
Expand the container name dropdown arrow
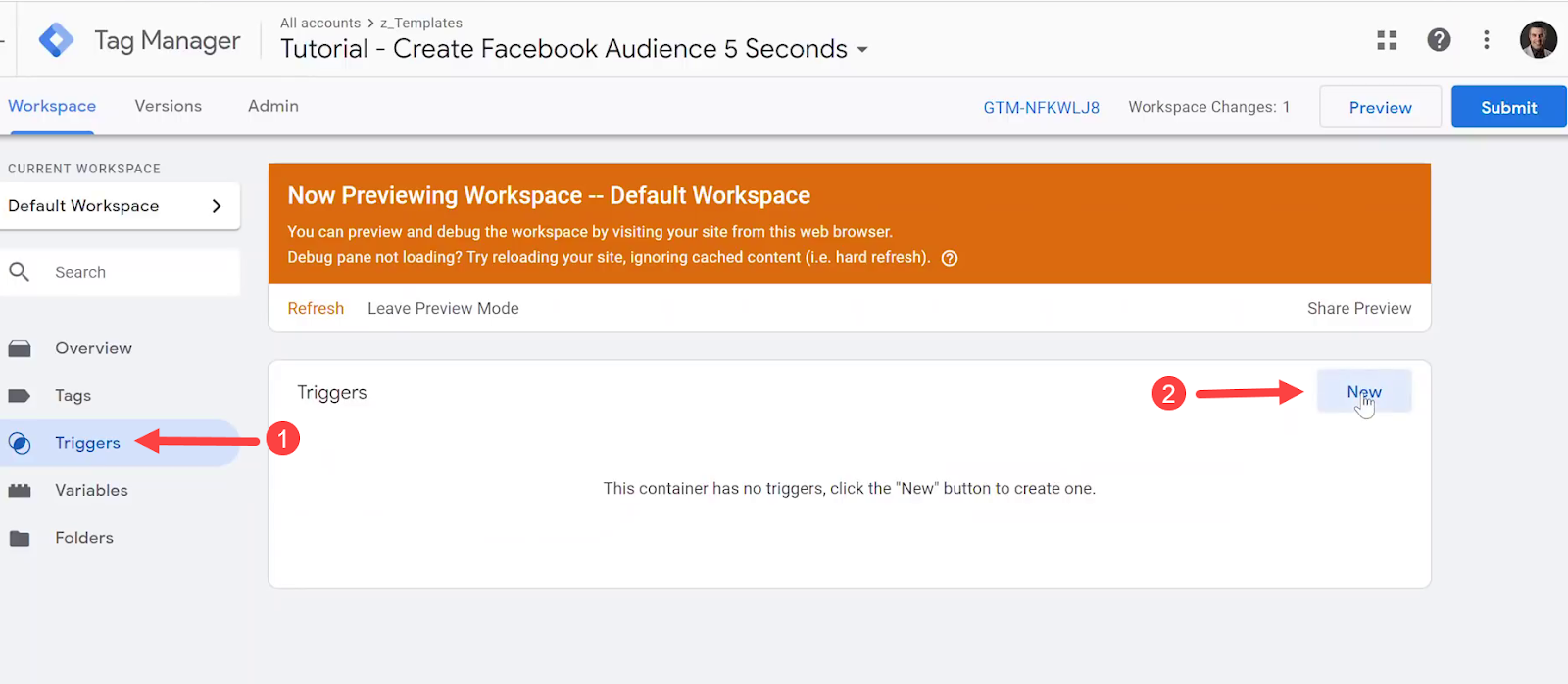tap(862, 50)
